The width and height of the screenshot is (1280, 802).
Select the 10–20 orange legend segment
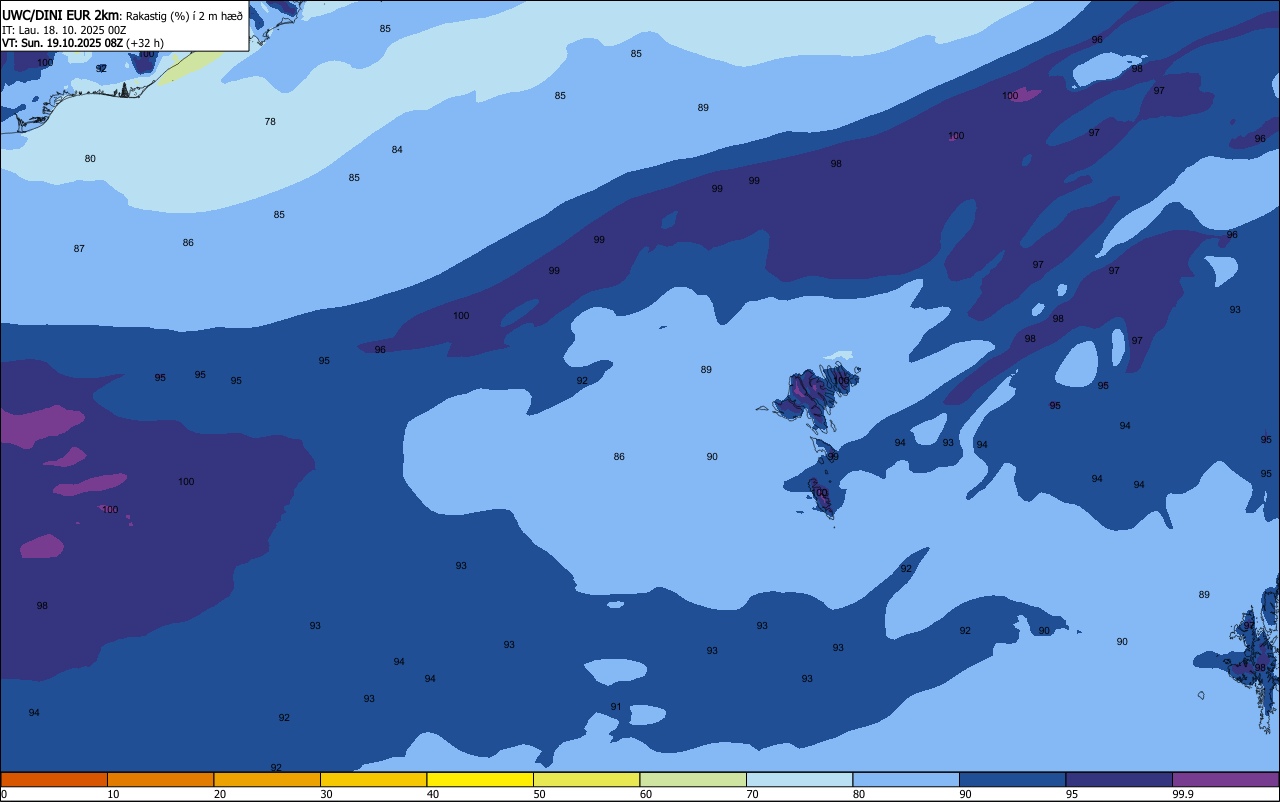(x=160, y=779)
